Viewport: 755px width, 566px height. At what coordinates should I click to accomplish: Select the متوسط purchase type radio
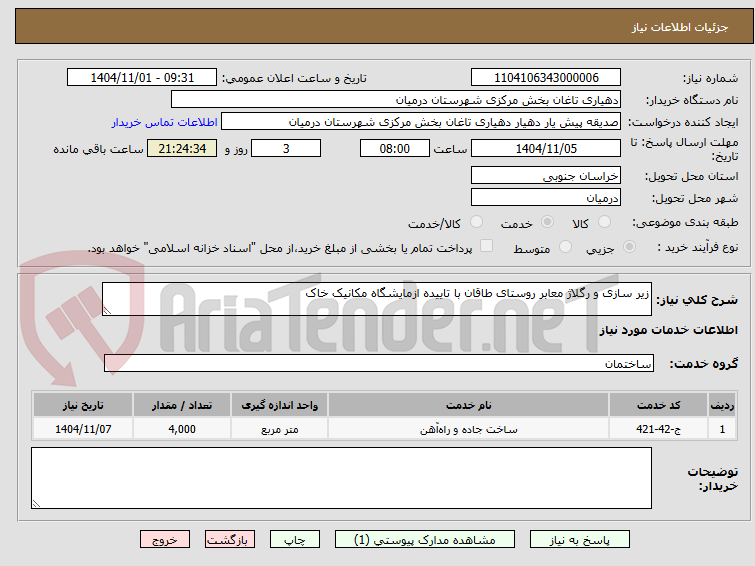tap(565, 247)
